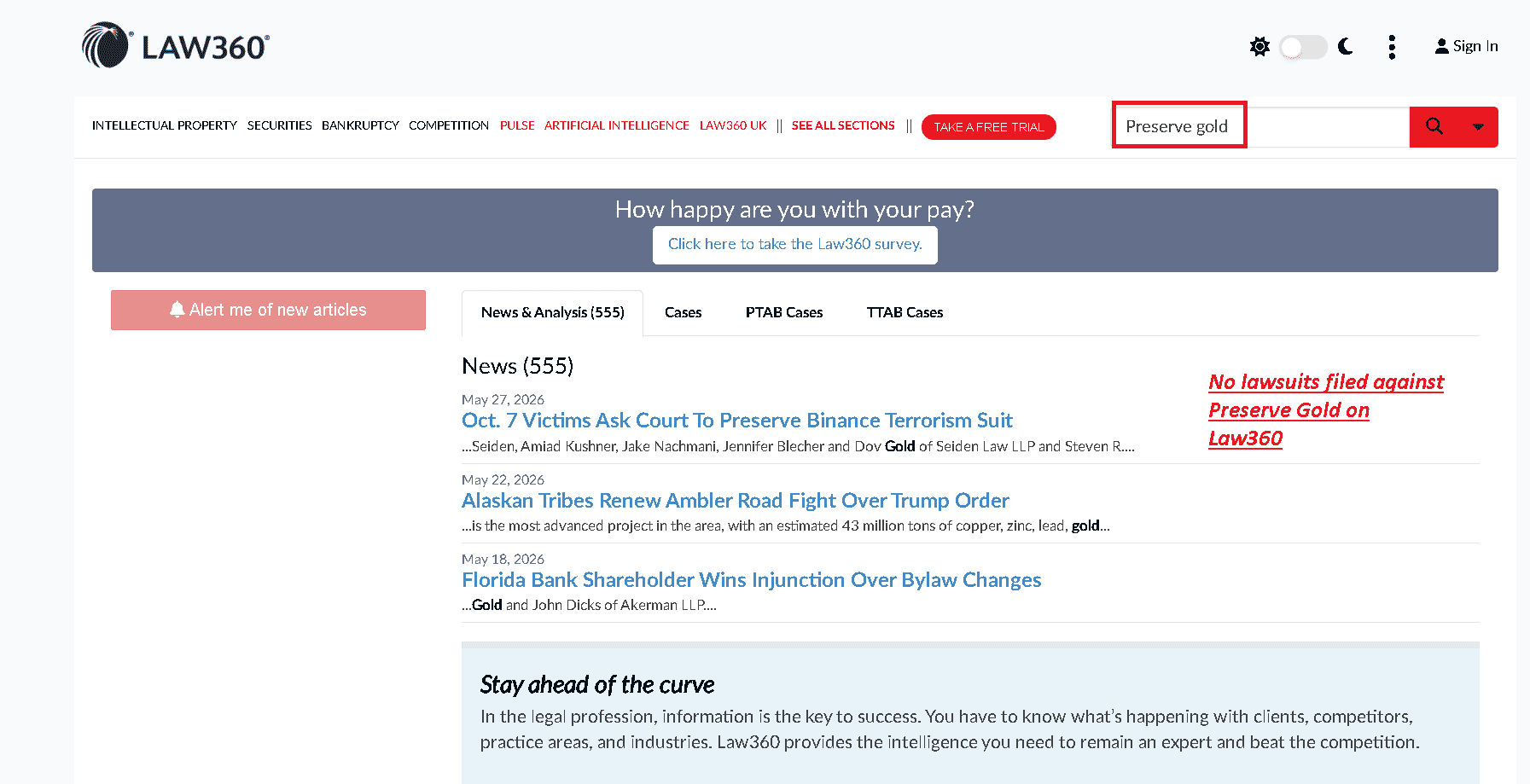This screenshot has width=1530, height=784.
Task: Expand the search options dropdown arrow
Action: pos(1478,127)
